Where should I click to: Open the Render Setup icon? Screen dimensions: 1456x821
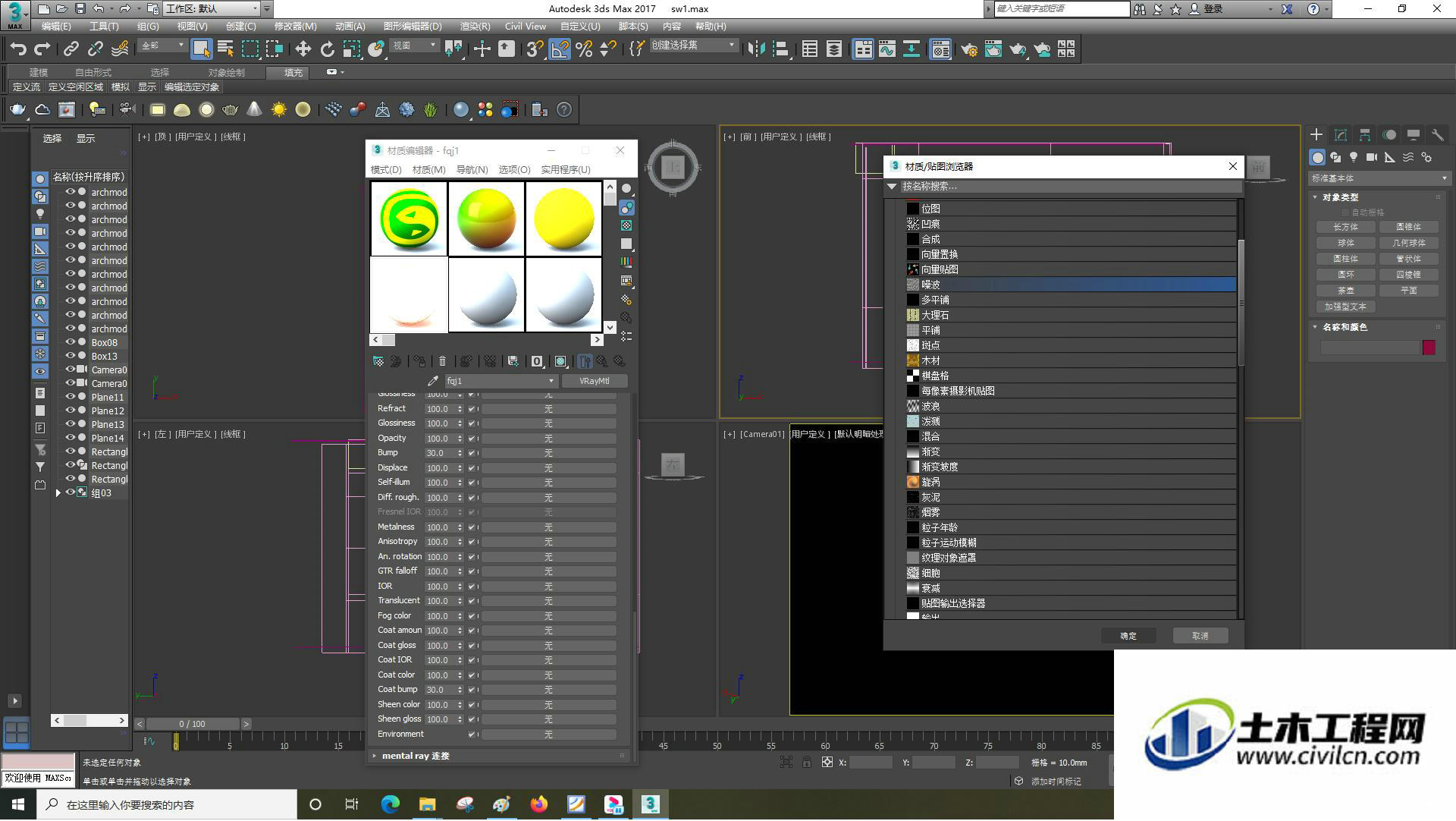(968, 49)
